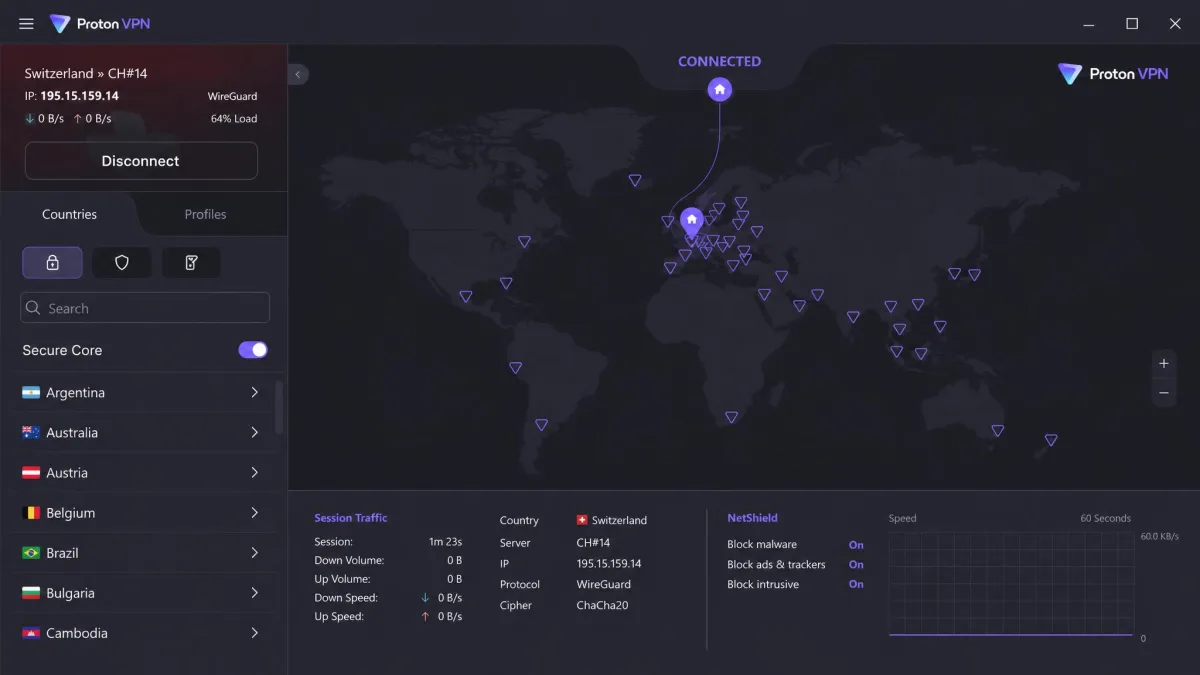Switch to the Profiles tab
Image resolution: width=1200 pixels, height=675 pixels.
point(205,214)
